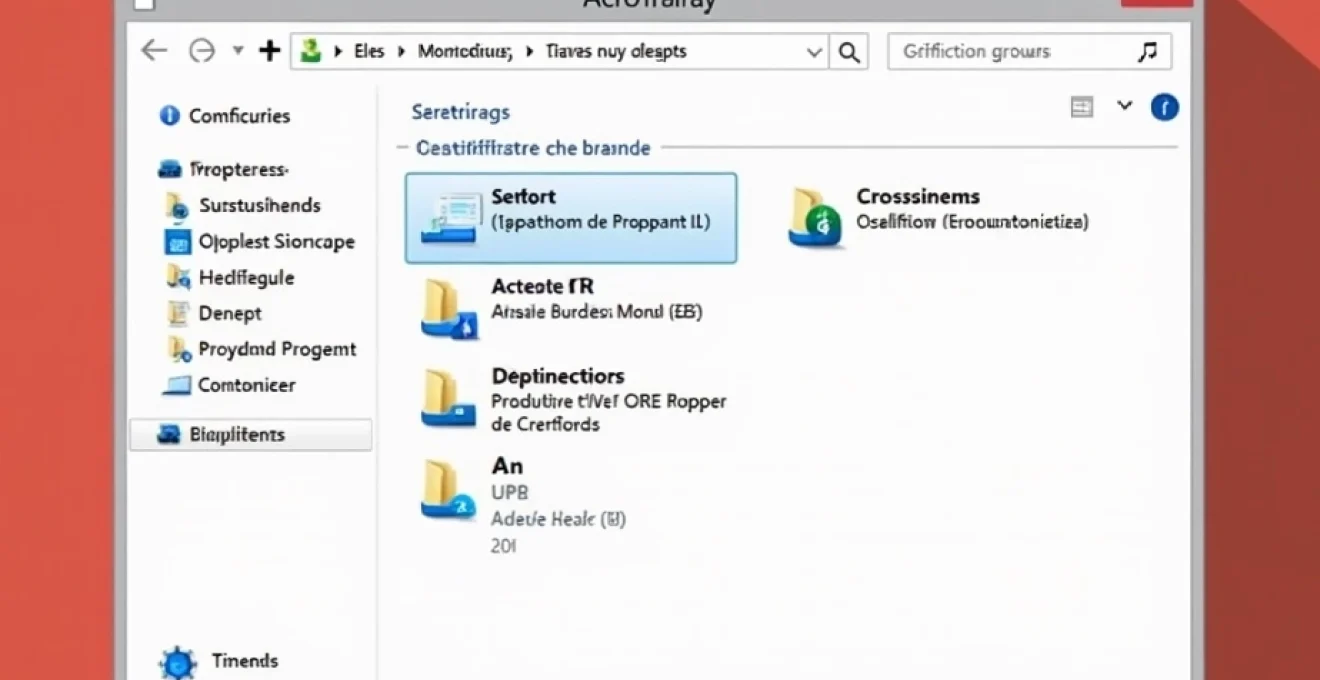Click the back arrow navigation button
This screenshot has width=1320, height=680.
pyautogui.click(x=153, y=51)
